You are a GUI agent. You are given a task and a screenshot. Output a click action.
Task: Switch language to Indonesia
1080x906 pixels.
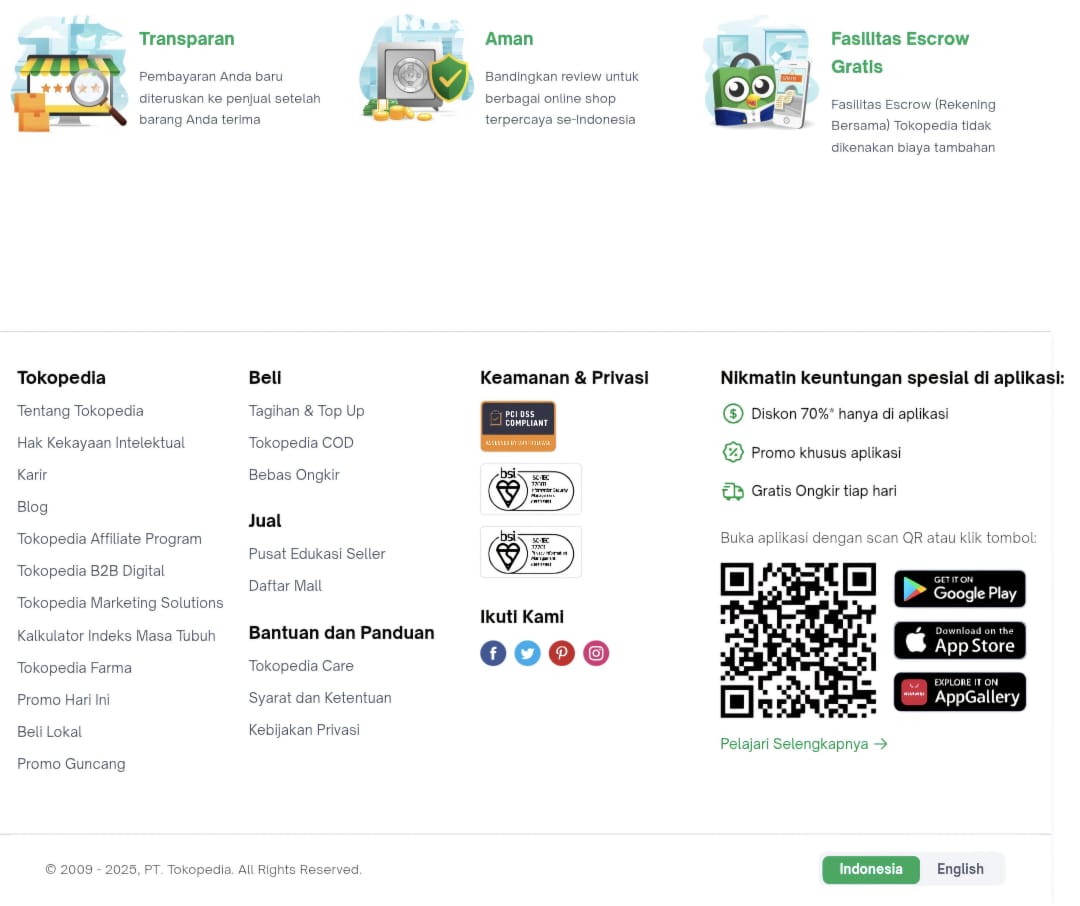[871, 869]
